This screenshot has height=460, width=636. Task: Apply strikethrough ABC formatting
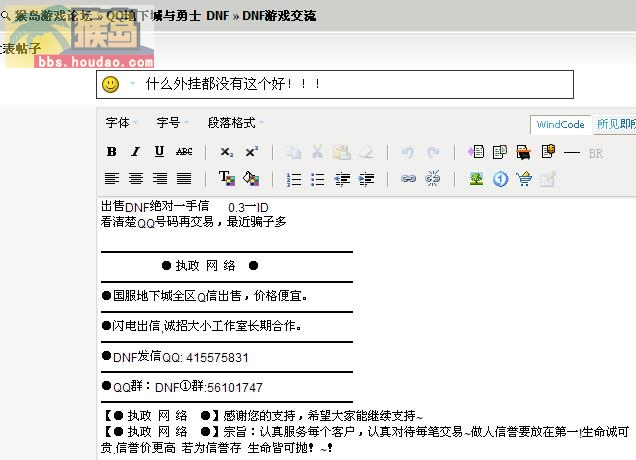tap(184, 152)
